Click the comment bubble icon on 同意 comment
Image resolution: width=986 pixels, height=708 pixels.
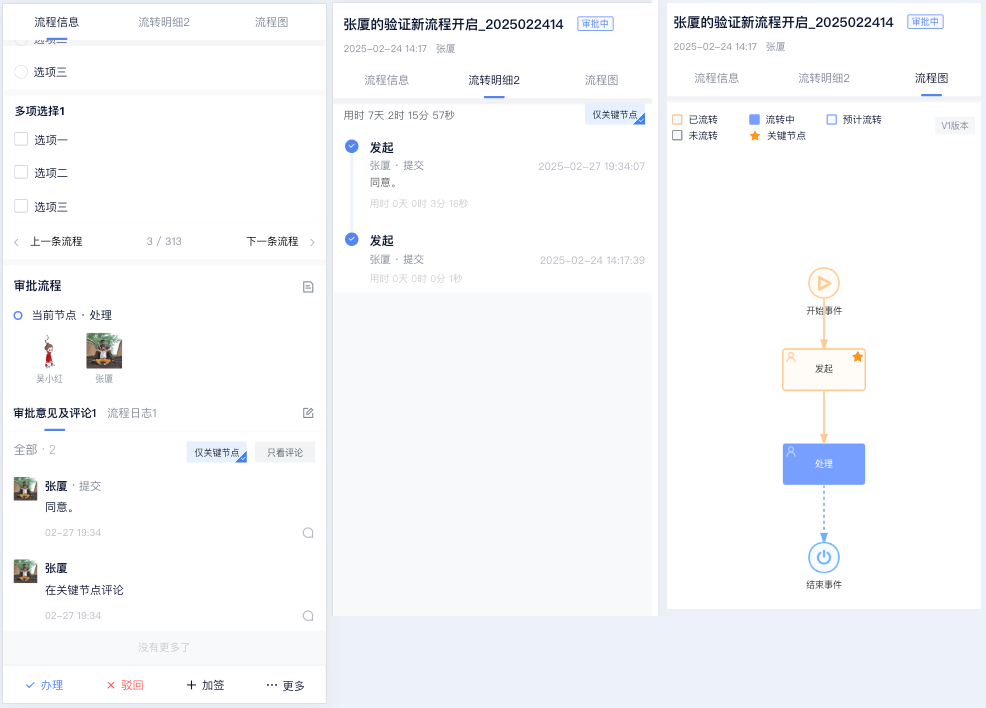tap(308, 533)
